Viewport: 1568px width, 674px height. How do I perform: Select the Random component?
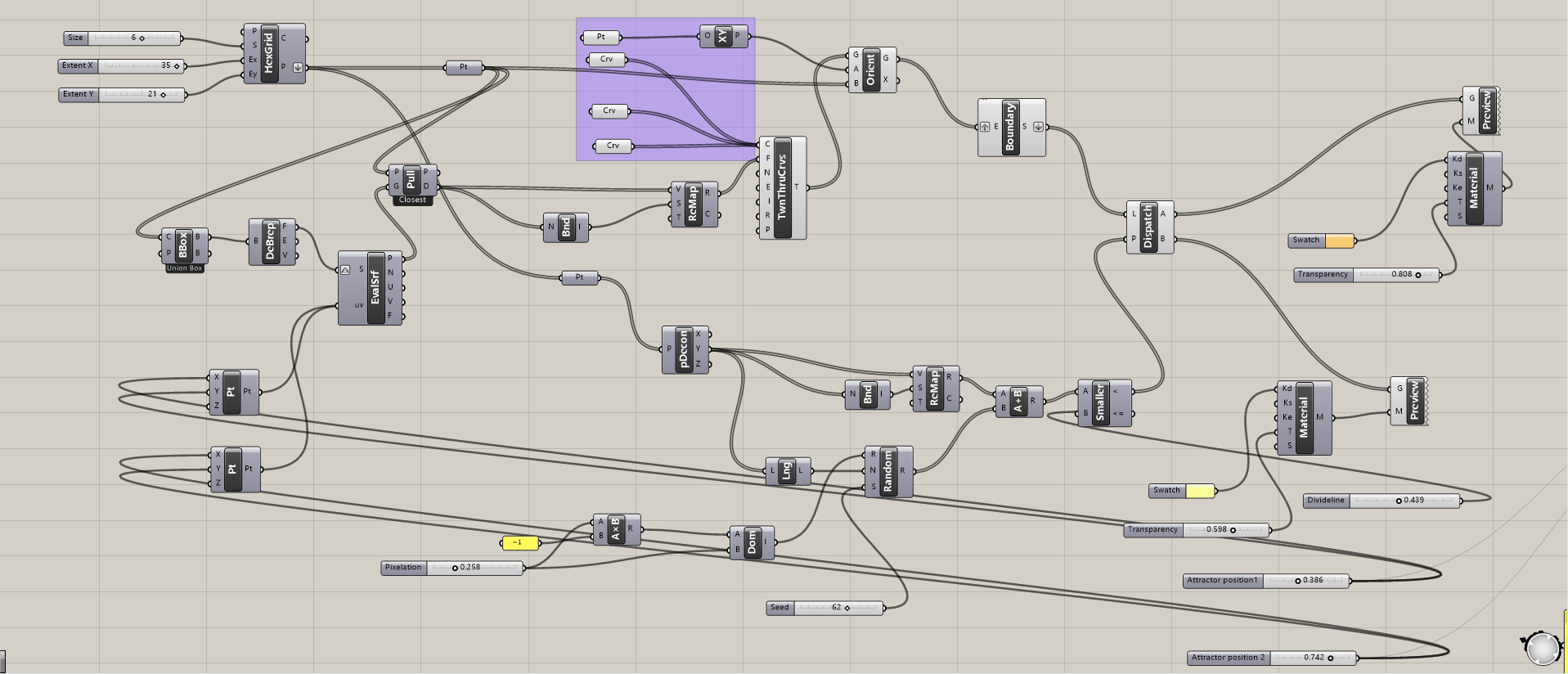click(x=887, y=471)
